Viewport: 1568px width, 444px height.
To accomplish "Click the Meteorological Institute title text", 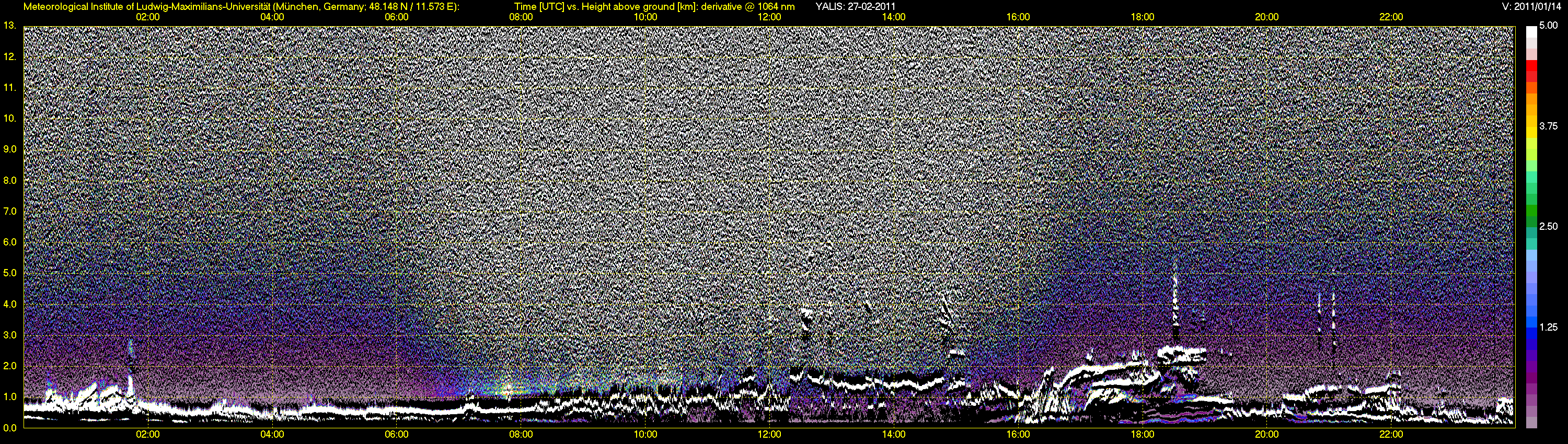I will 241,7.
